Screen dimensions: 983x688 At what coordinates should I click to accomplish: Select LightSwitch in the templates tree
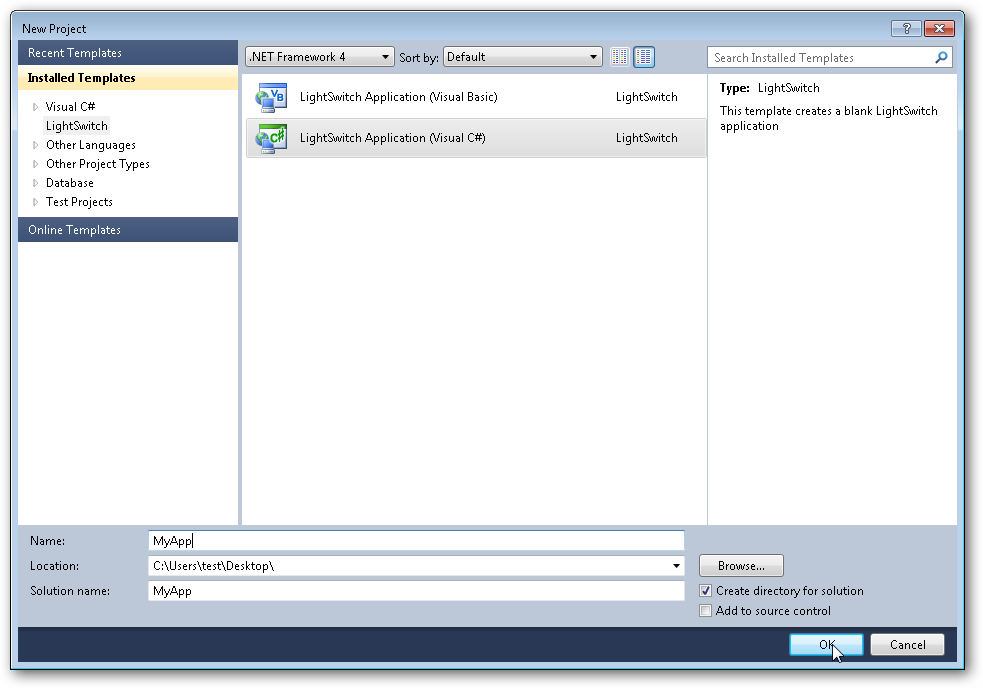click(76, 126)
